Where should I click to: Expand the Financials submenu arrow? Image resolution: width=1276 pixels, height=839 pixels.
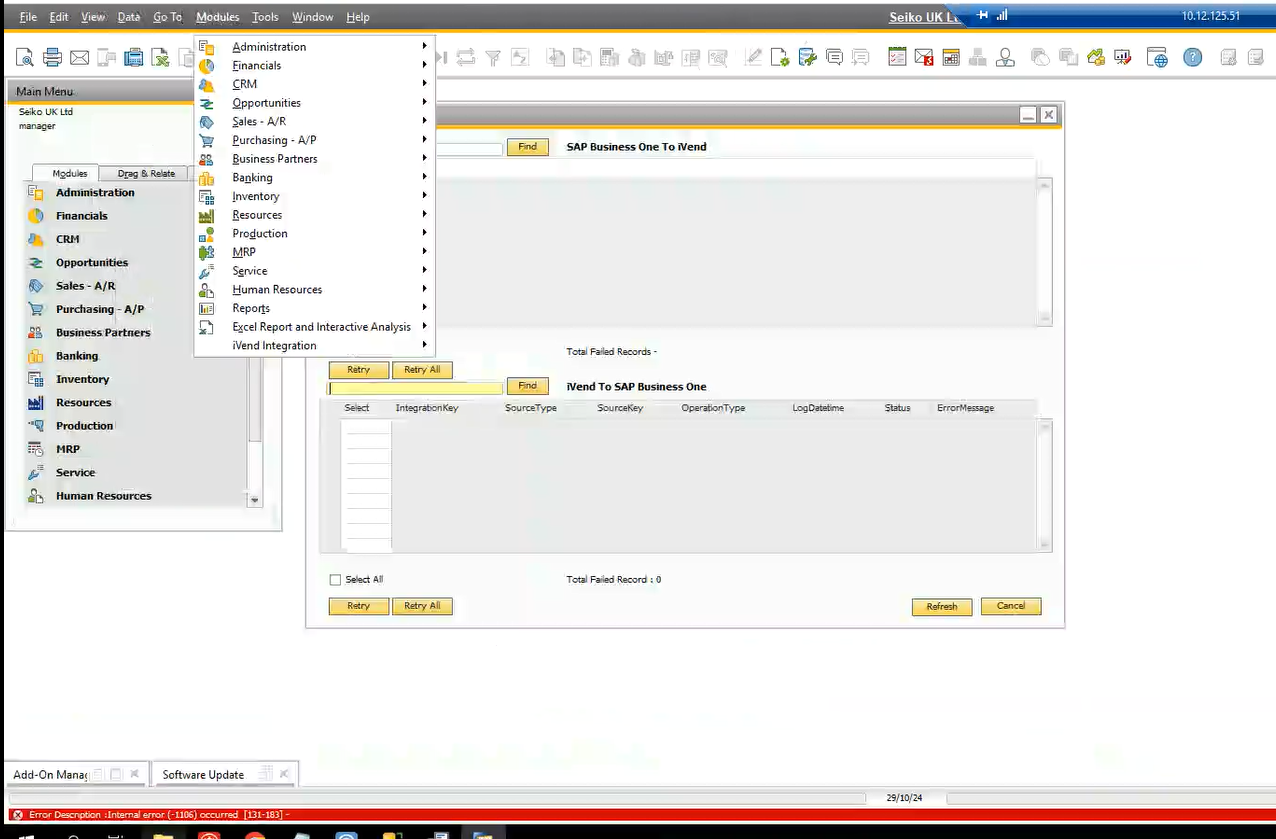click(x=425, y=66)
